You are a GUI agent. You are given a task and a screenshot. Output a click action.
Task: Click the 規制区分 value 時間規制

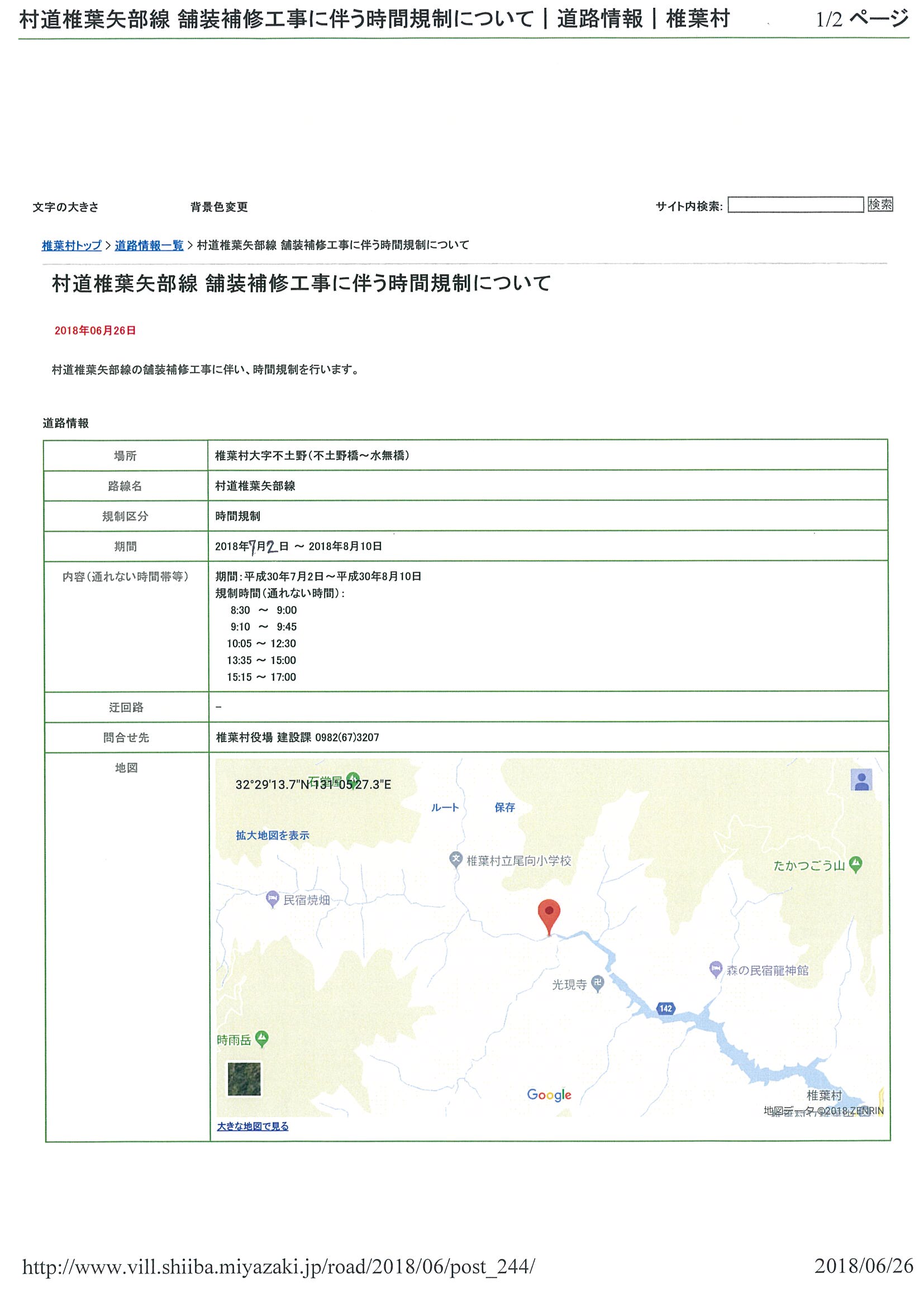point(237,516)
